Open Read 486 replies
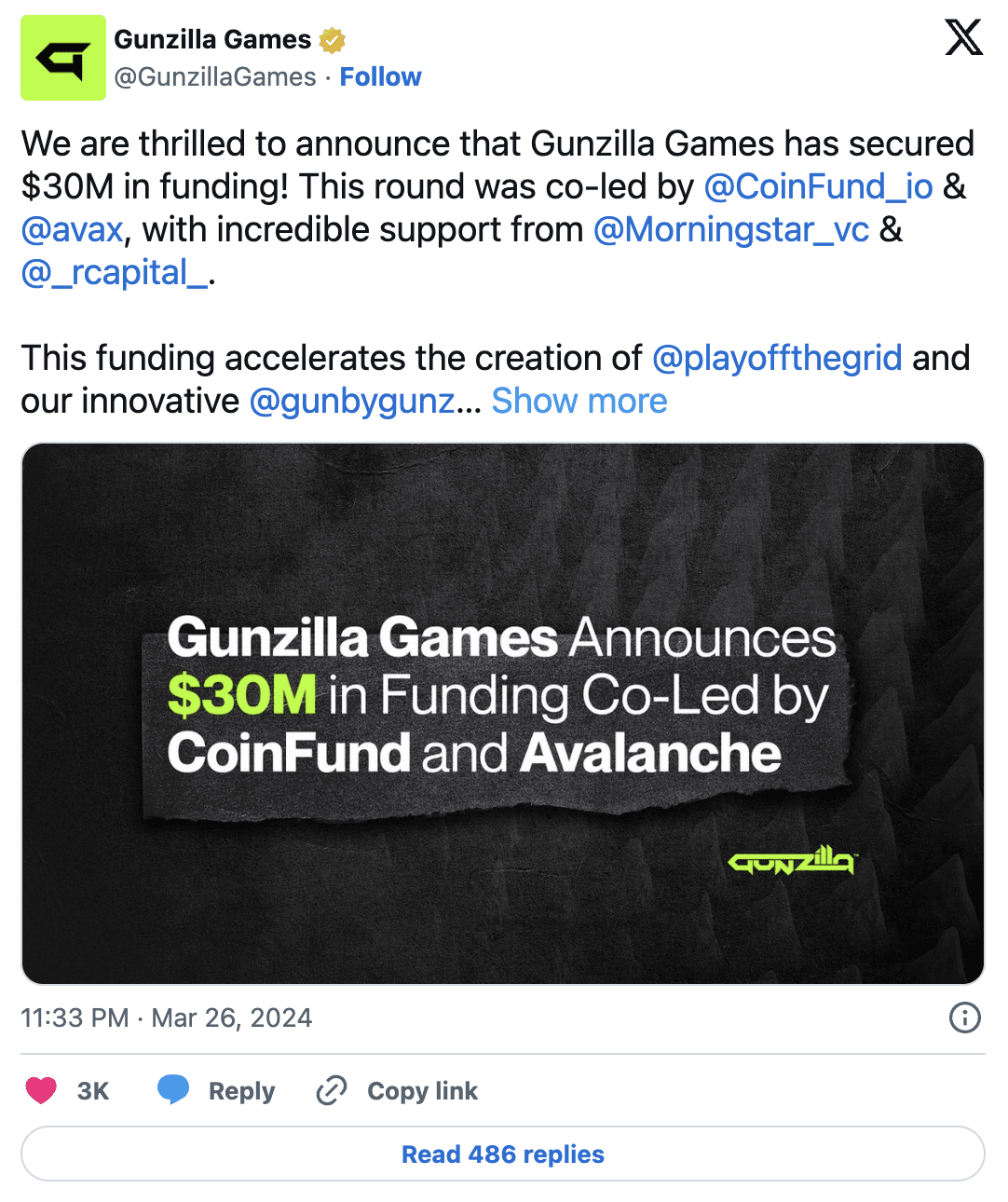This screenshot has width=1008, height=1202. [503, 1154]
